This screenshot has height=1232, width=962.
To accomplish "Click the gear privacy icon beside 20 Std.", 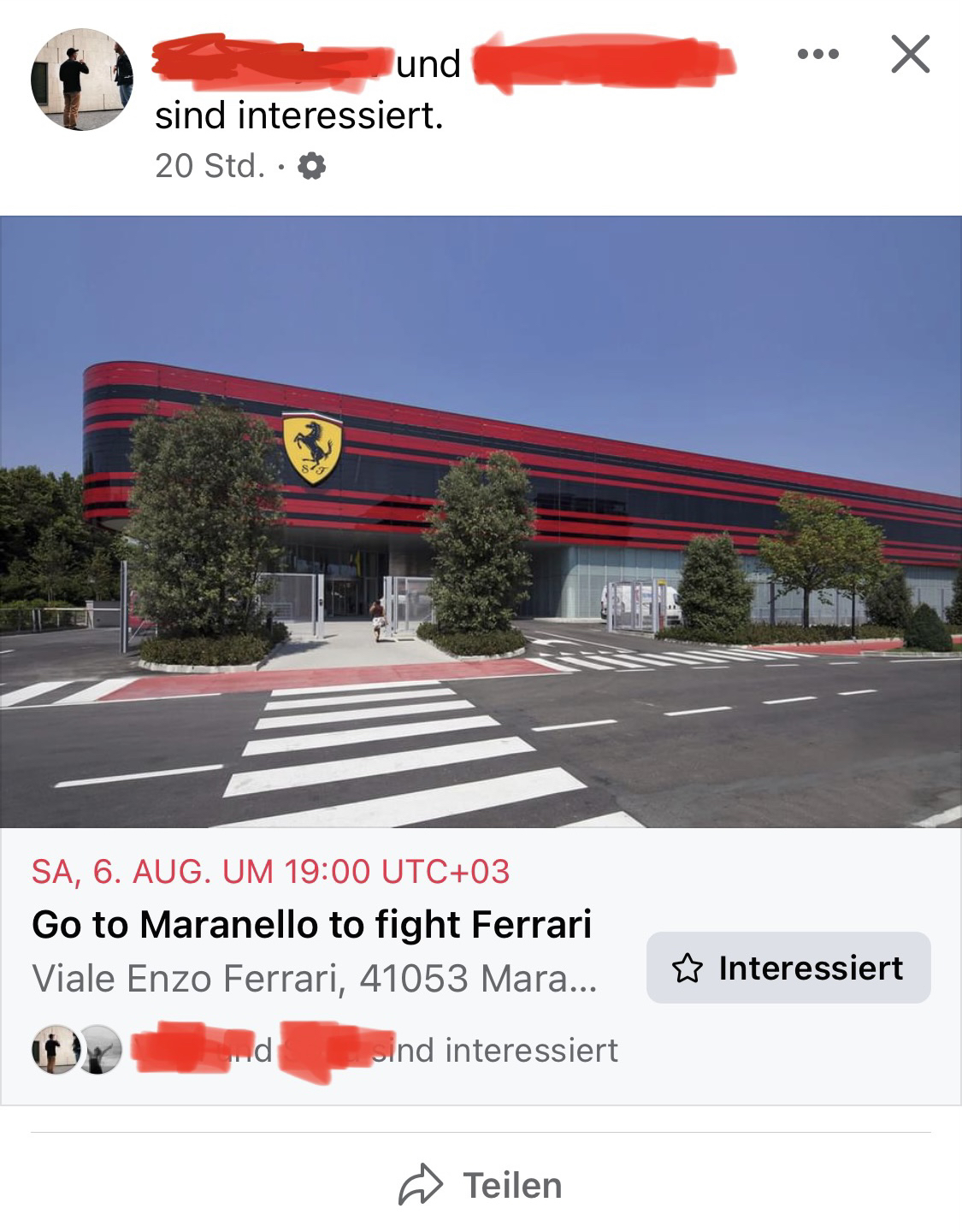I will tap(311, 166).
